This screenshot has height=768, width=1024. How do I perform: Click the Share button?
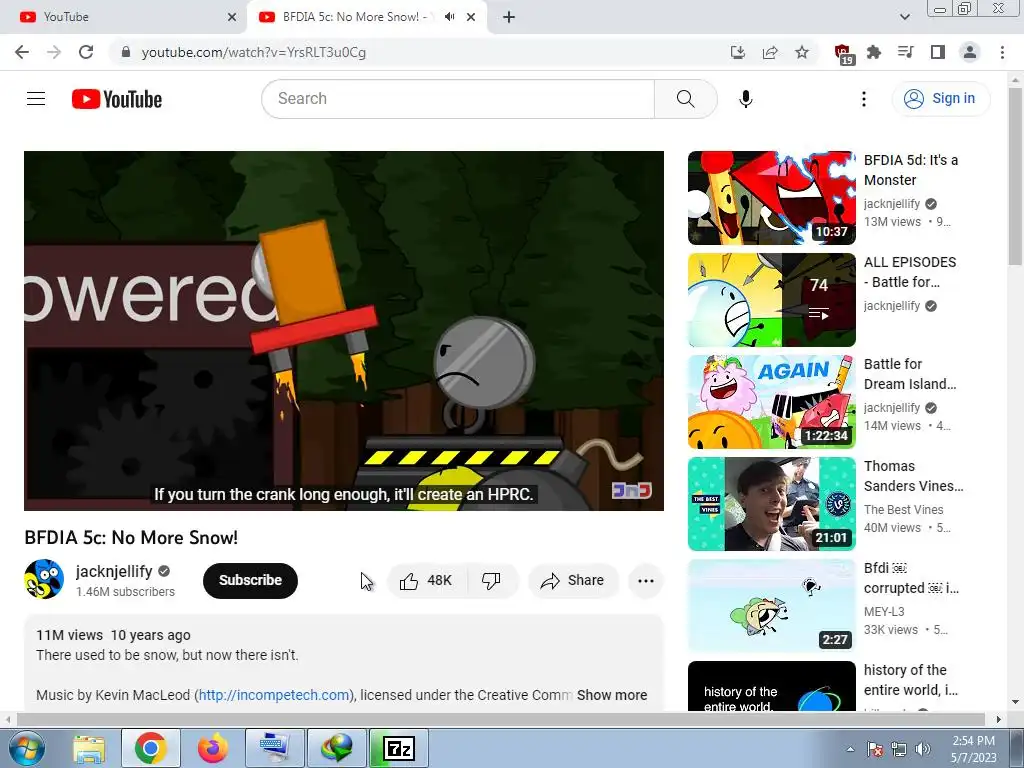pyautogui.click(x=573, y=581)
